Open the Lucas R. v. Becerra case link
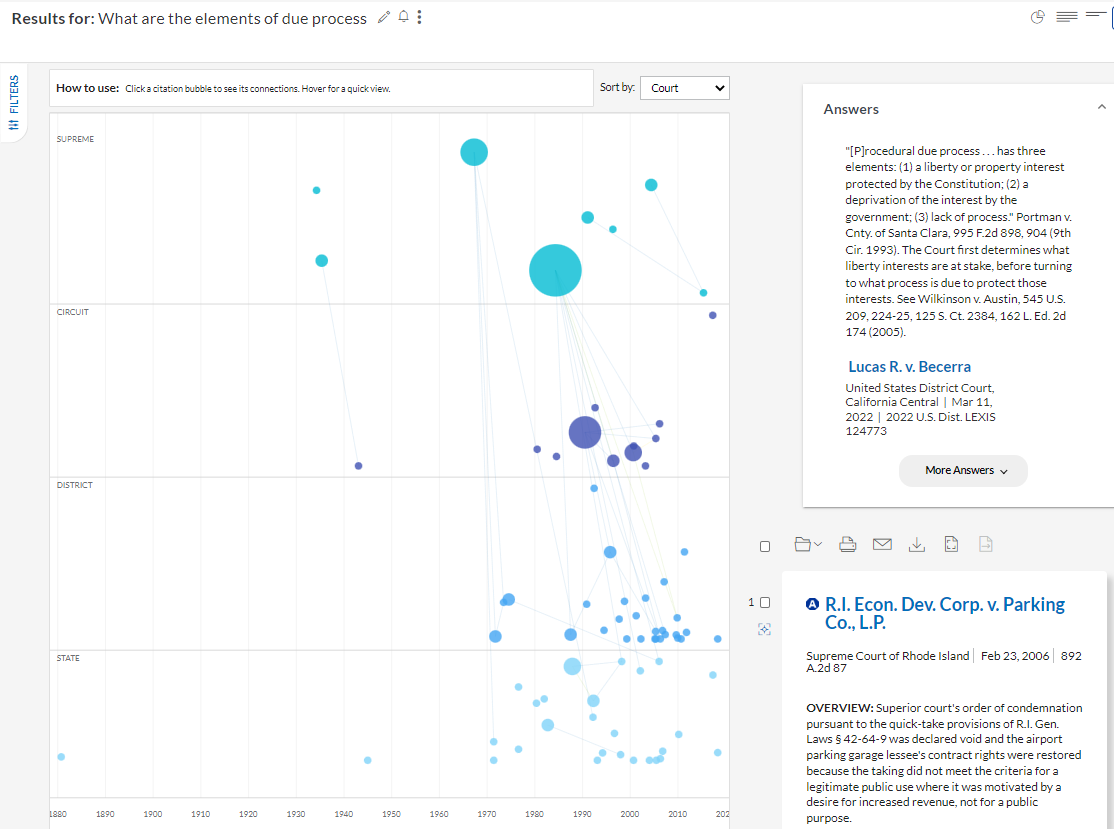 tap(909, 367)
